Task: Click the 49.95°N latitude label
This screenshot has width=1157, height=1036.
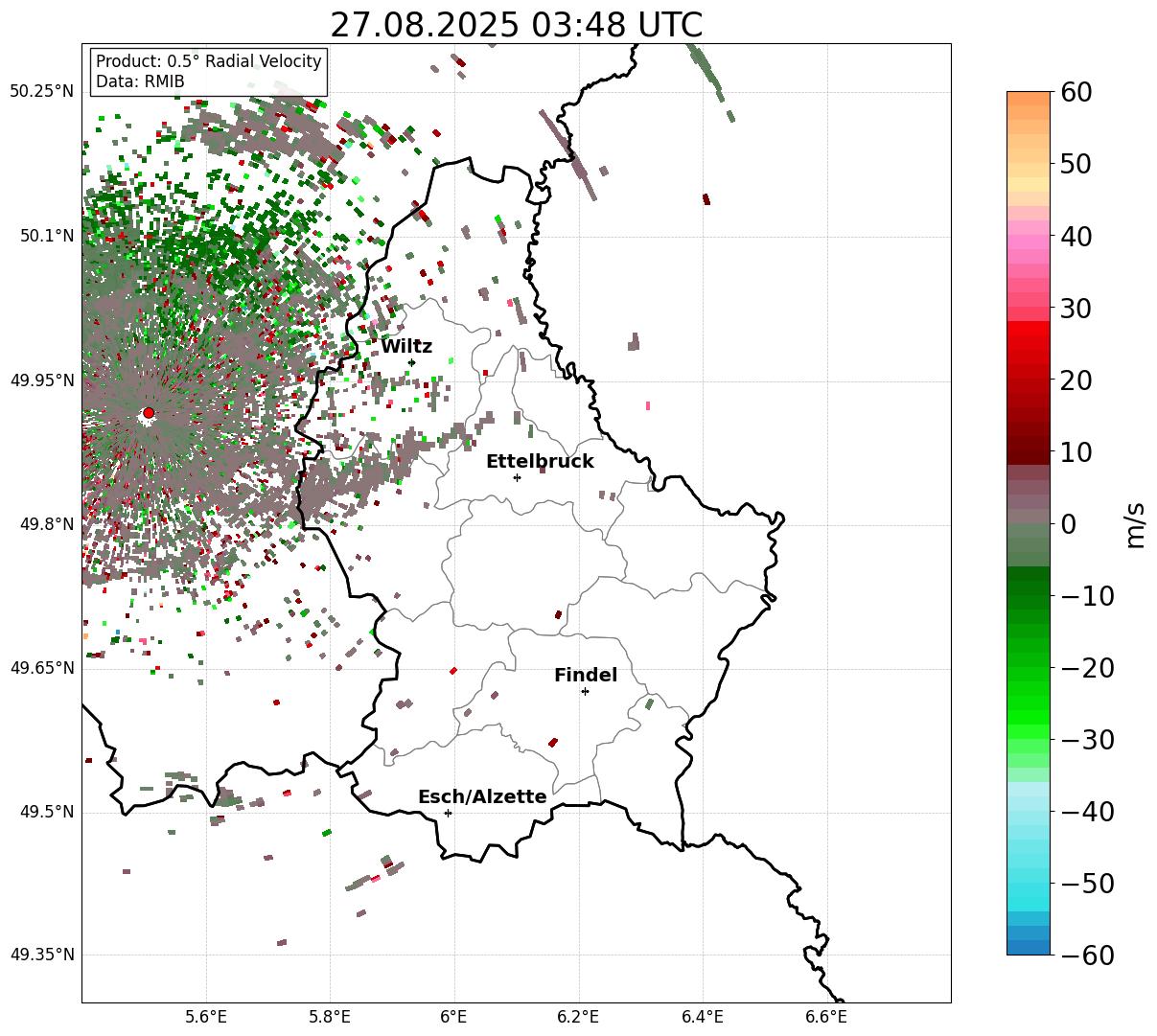Action: pyautogui.click(x=42, y=380)
